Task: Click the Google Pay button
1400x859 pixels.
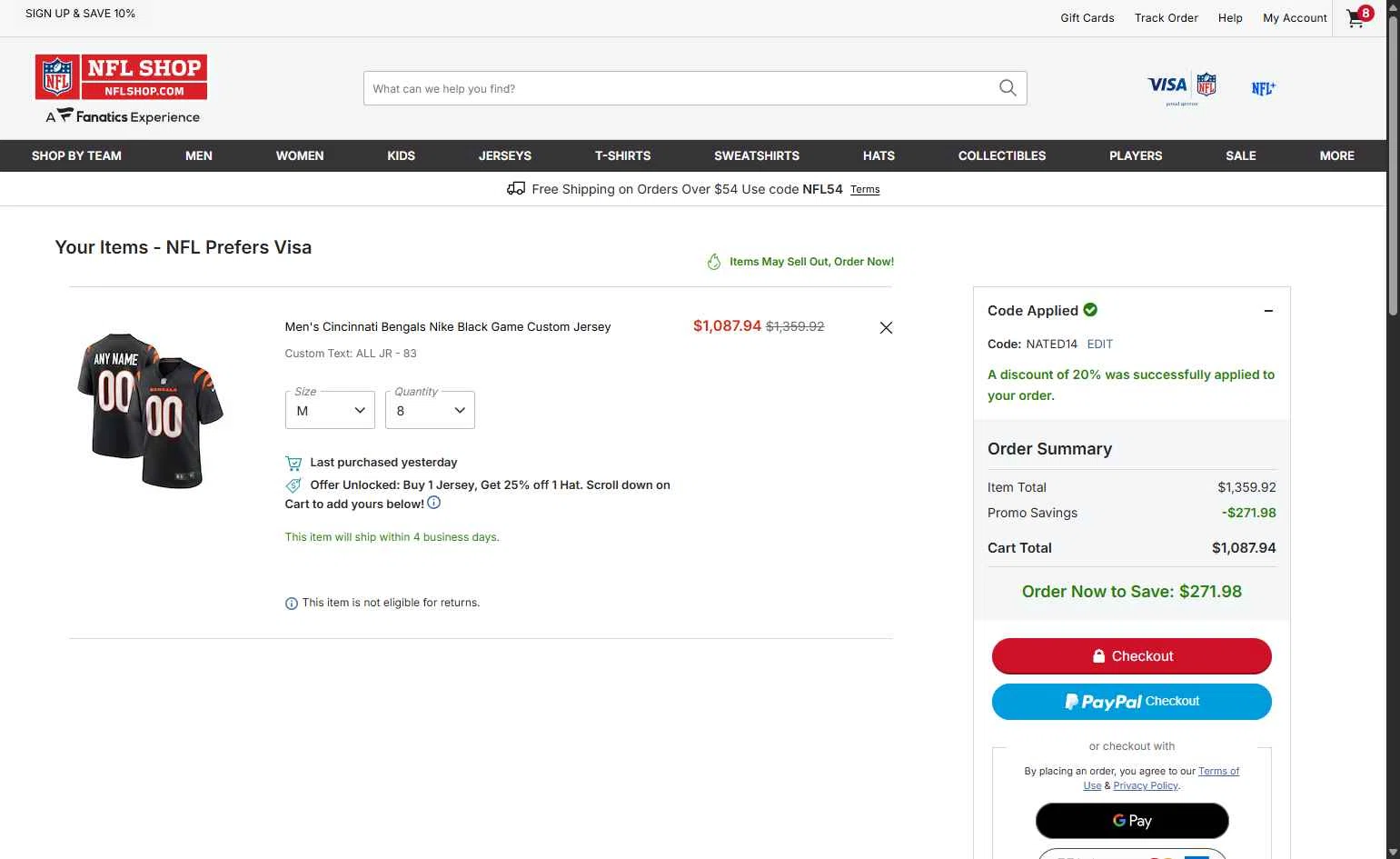Action: 1131,821
